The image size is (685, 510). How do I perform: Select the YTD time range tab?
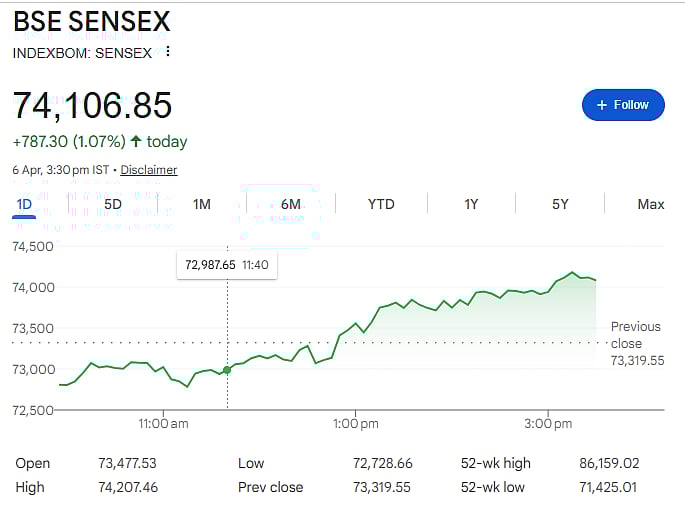point(381,204)
